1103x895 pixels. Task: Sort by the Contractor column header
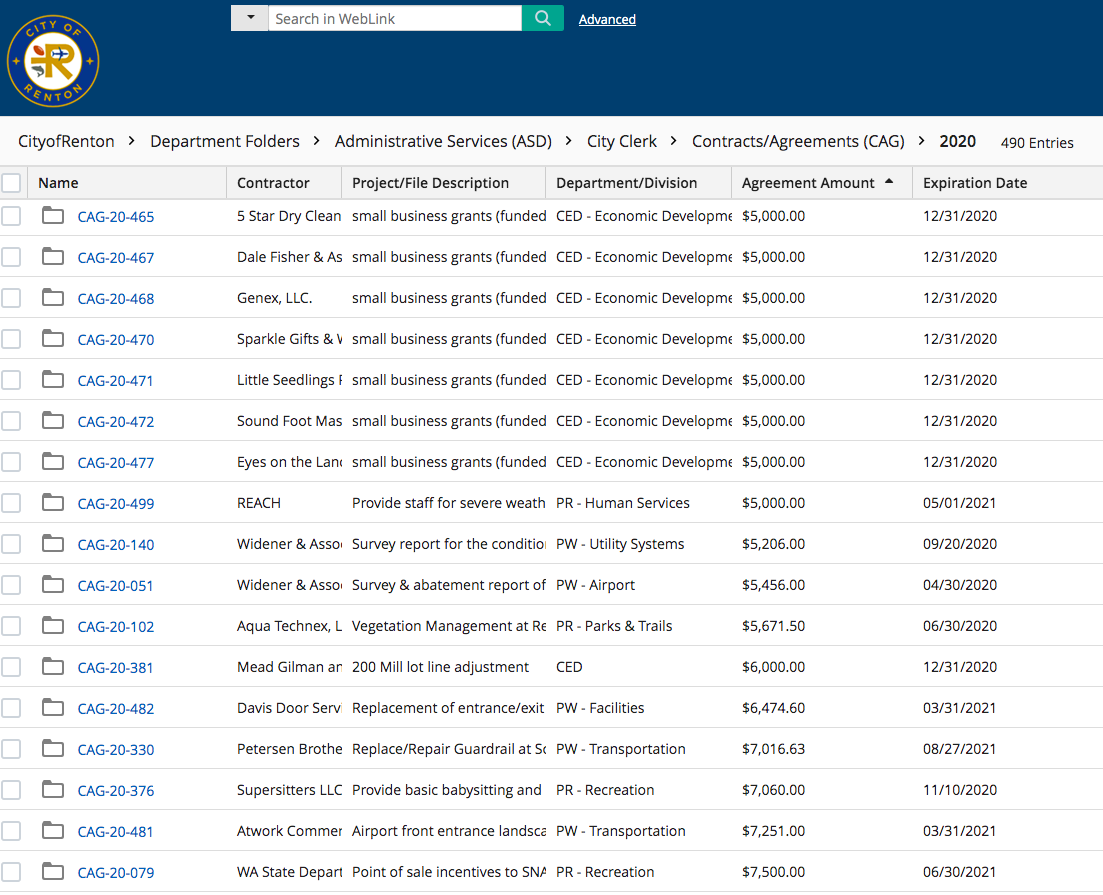[273, 183]
